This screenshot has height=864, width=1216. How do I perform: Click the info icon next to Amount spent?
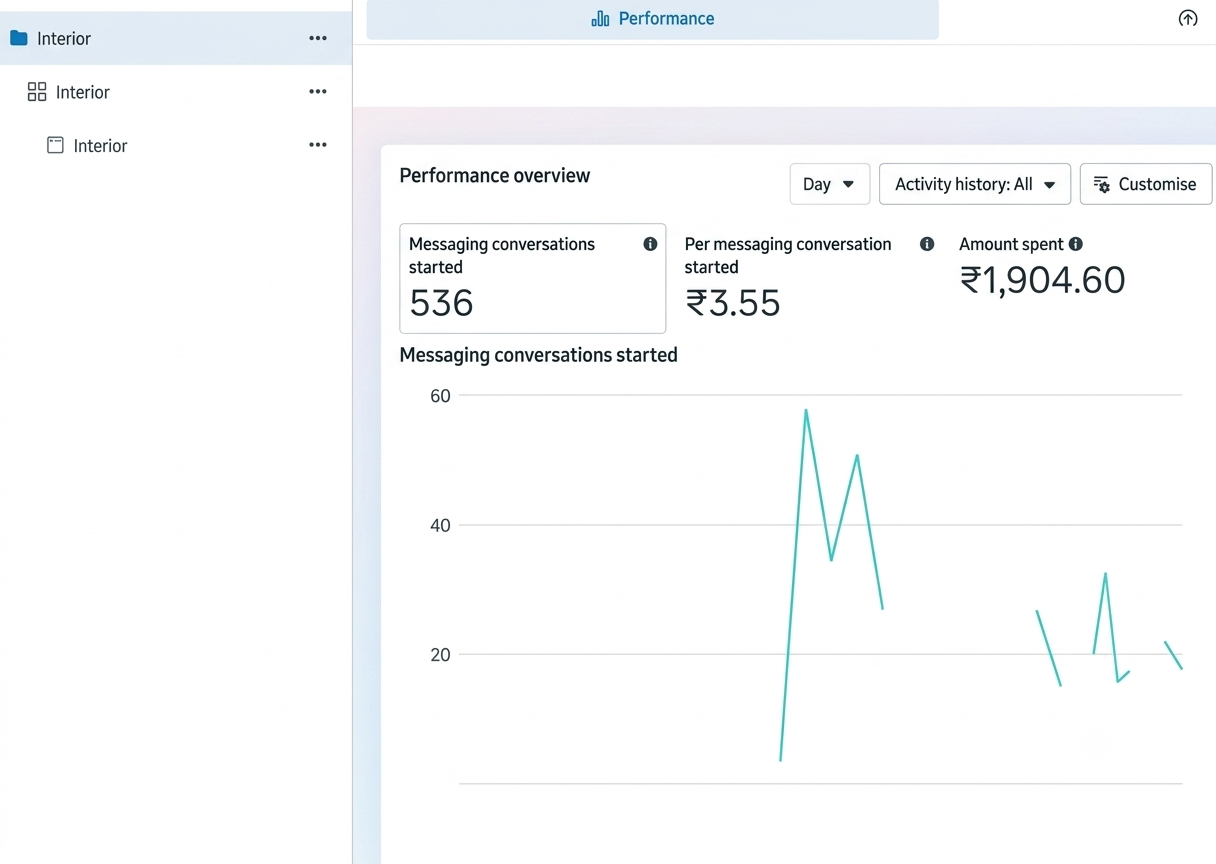pyautogui.click(x=1076, y=244)
